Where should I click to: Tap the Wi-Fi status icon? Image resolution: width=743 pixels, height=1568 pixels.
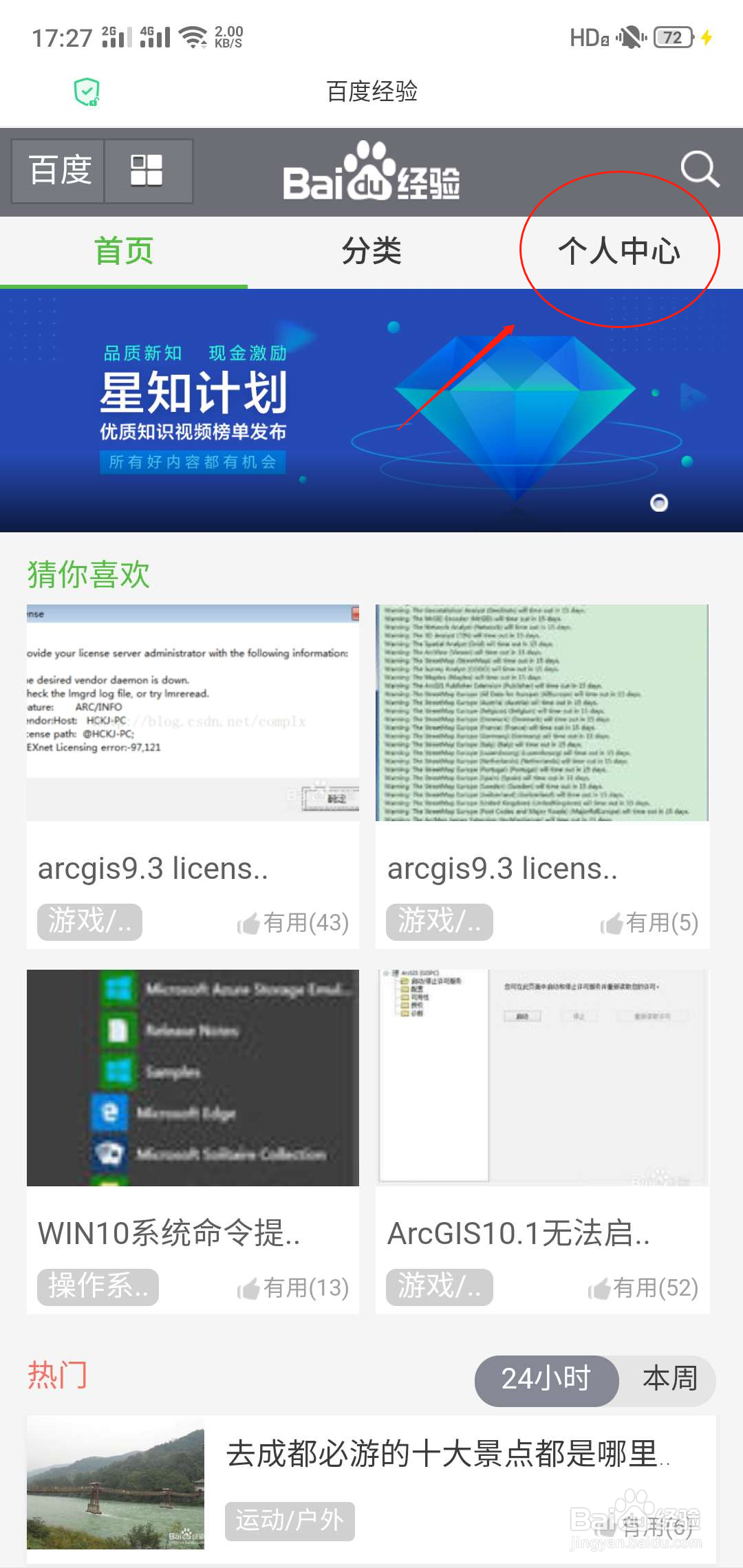193,37
